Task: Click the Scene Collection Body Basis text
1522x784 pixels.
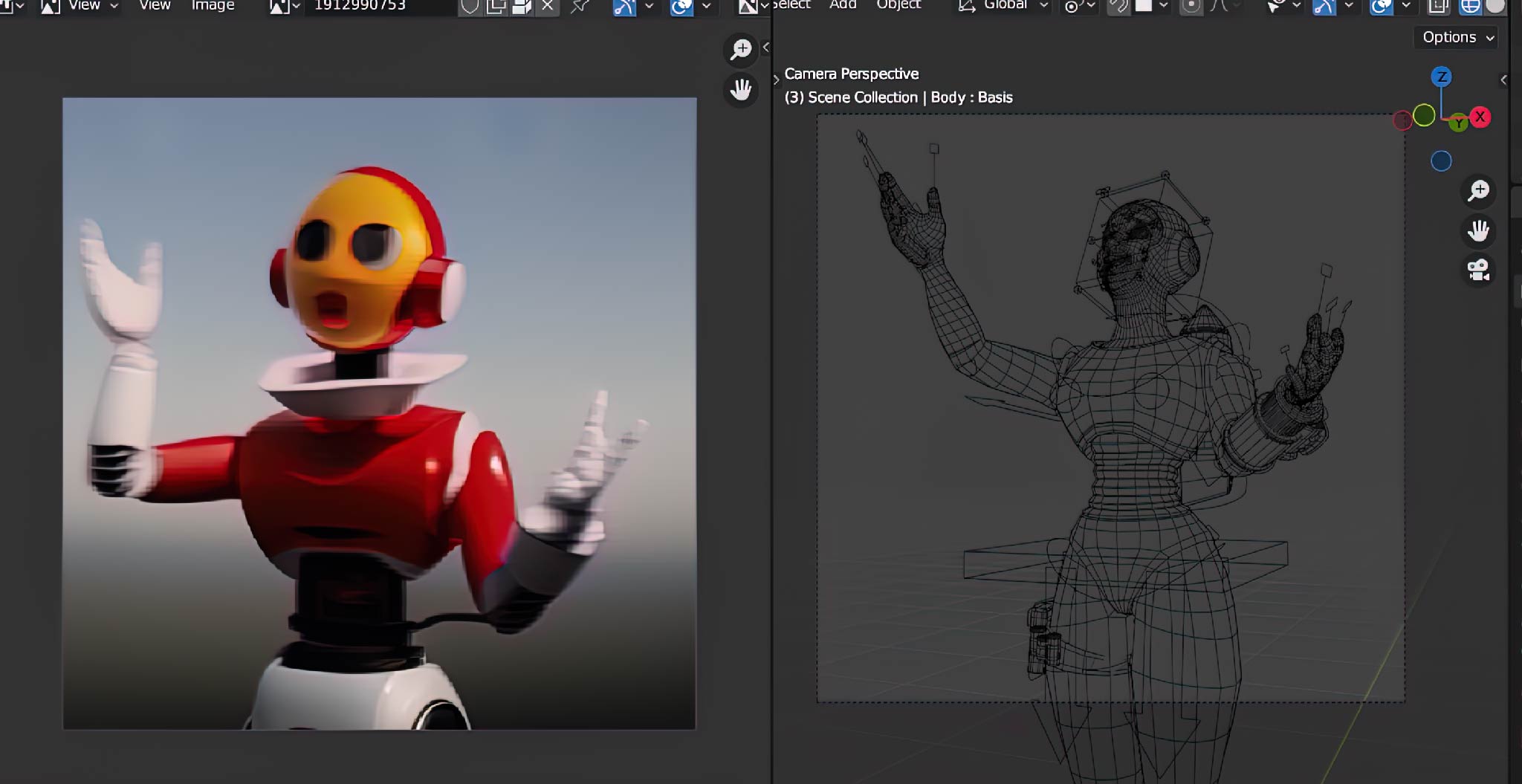Action: (x=898, y=97)
